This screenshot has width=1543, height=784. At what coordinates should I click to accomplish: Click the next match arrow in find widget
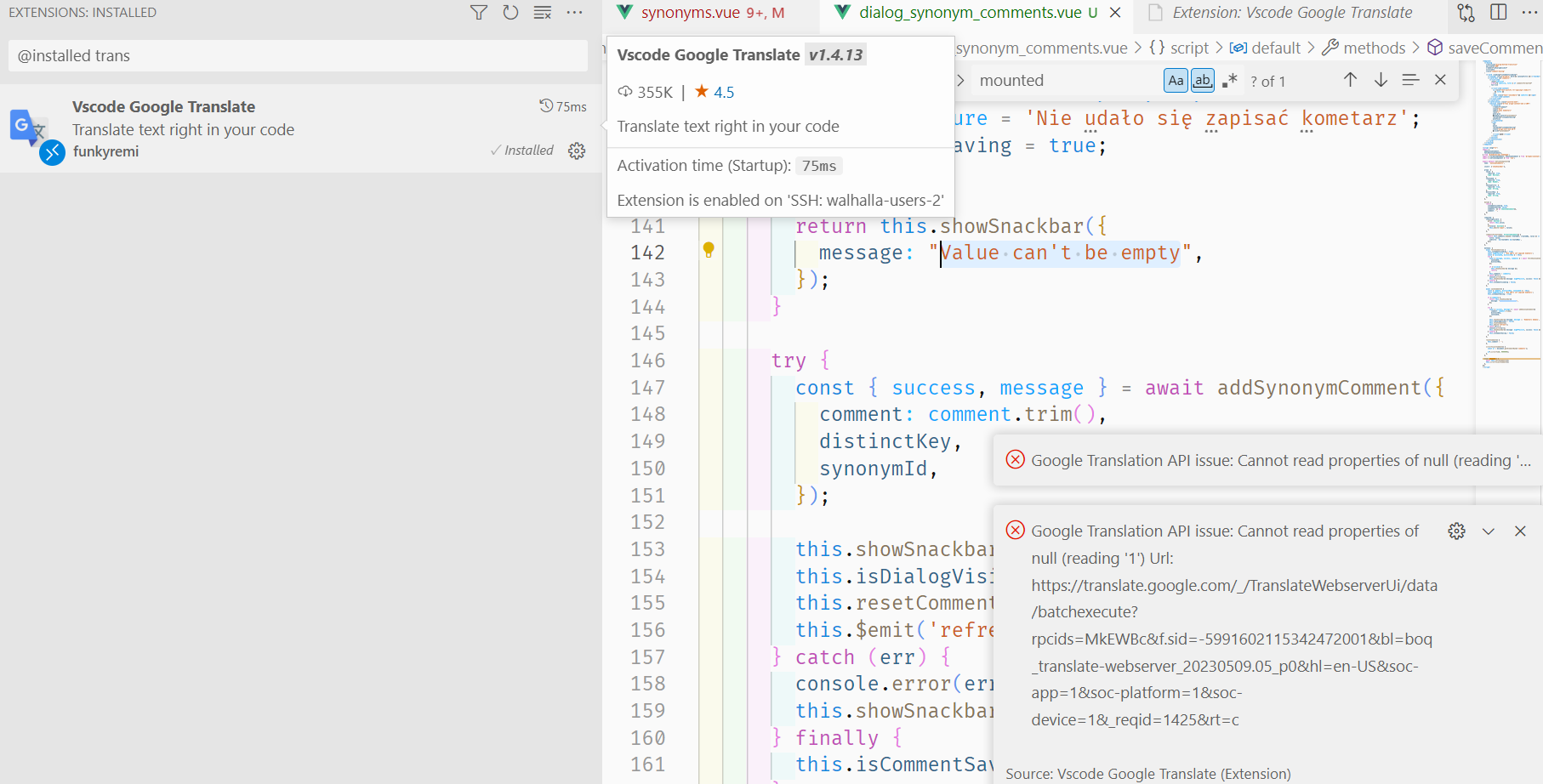click(1381, 80)
